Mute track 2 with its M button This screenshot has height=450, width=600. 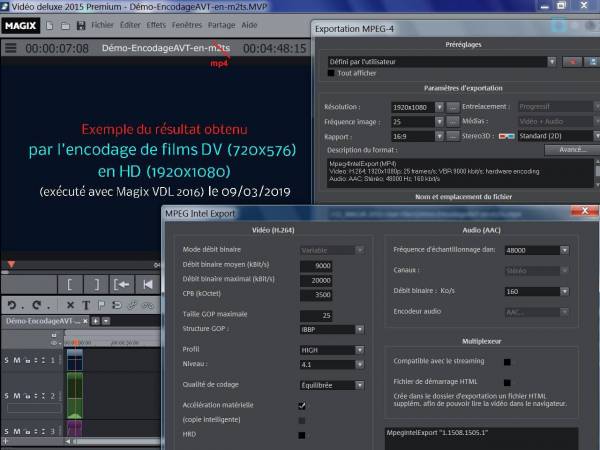click(x=16, y=395)
